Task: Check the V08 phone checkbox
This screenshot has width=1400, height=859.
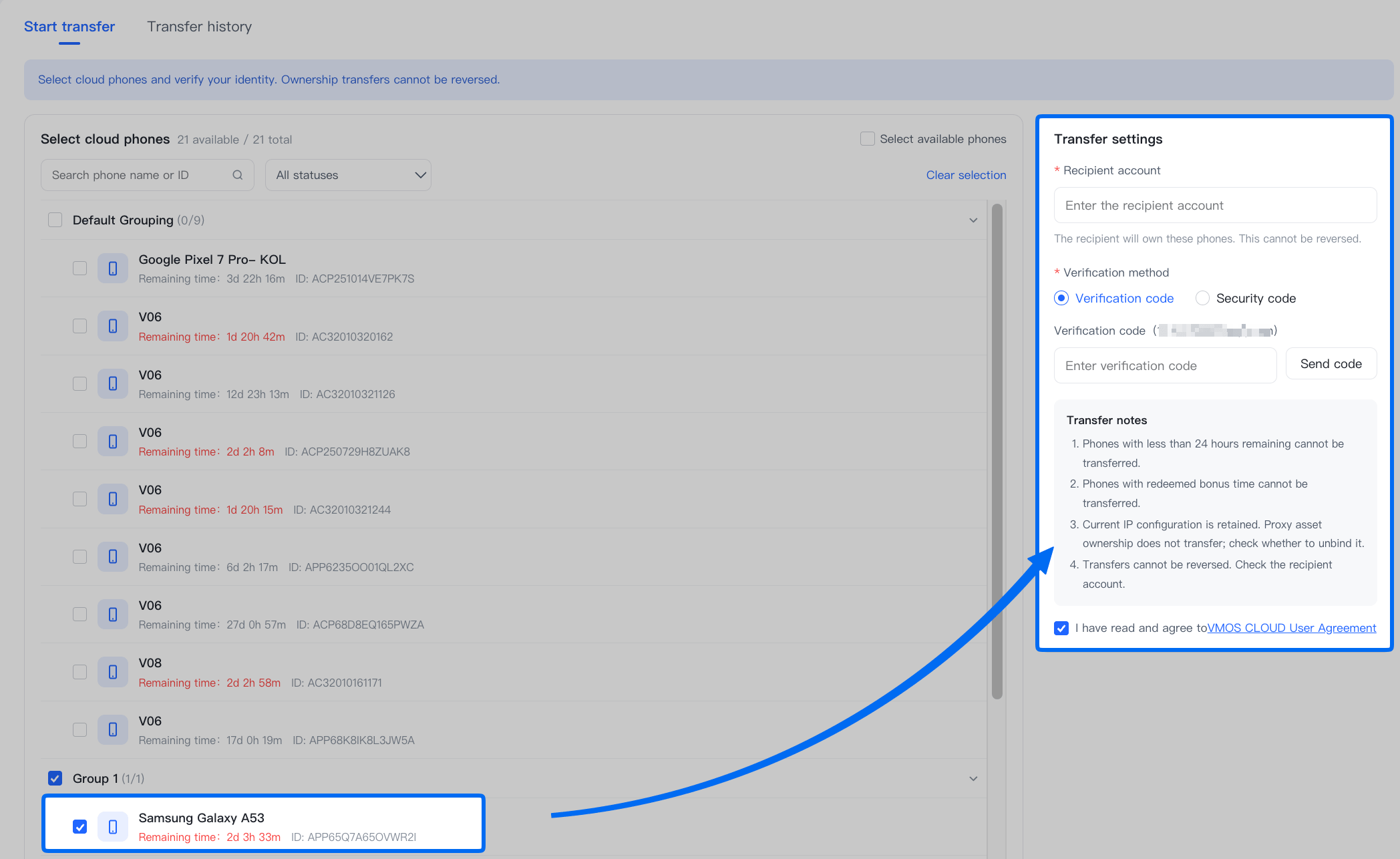Action: pyautogui.click(x=80, y=672)
